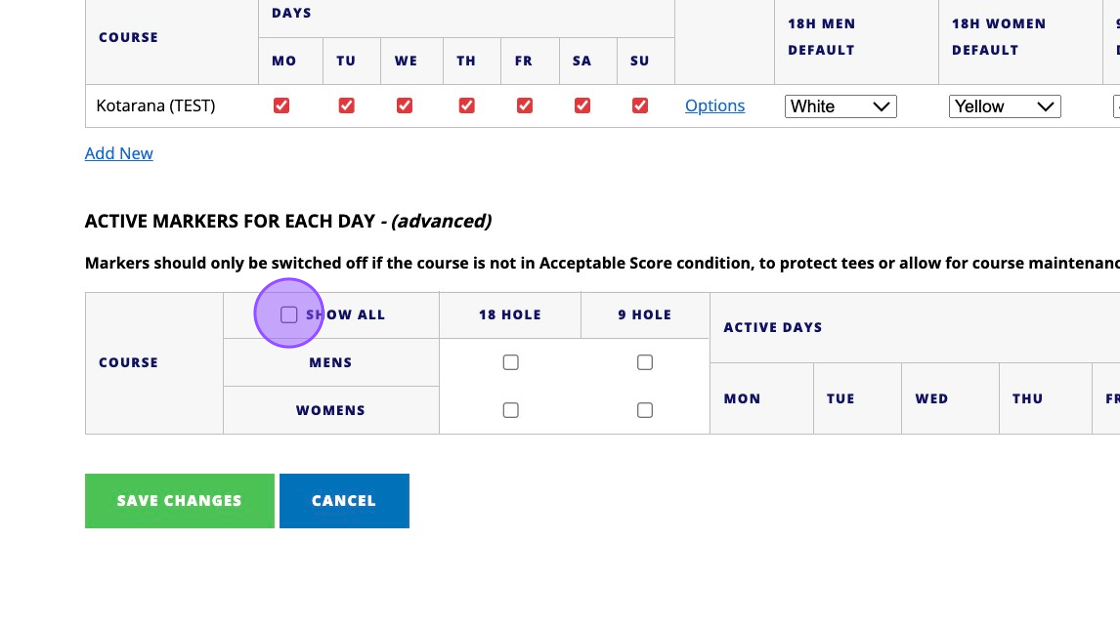Click the Active Days column header
This screenshot has height=626, width=1120.
click(x=772, y=327)
